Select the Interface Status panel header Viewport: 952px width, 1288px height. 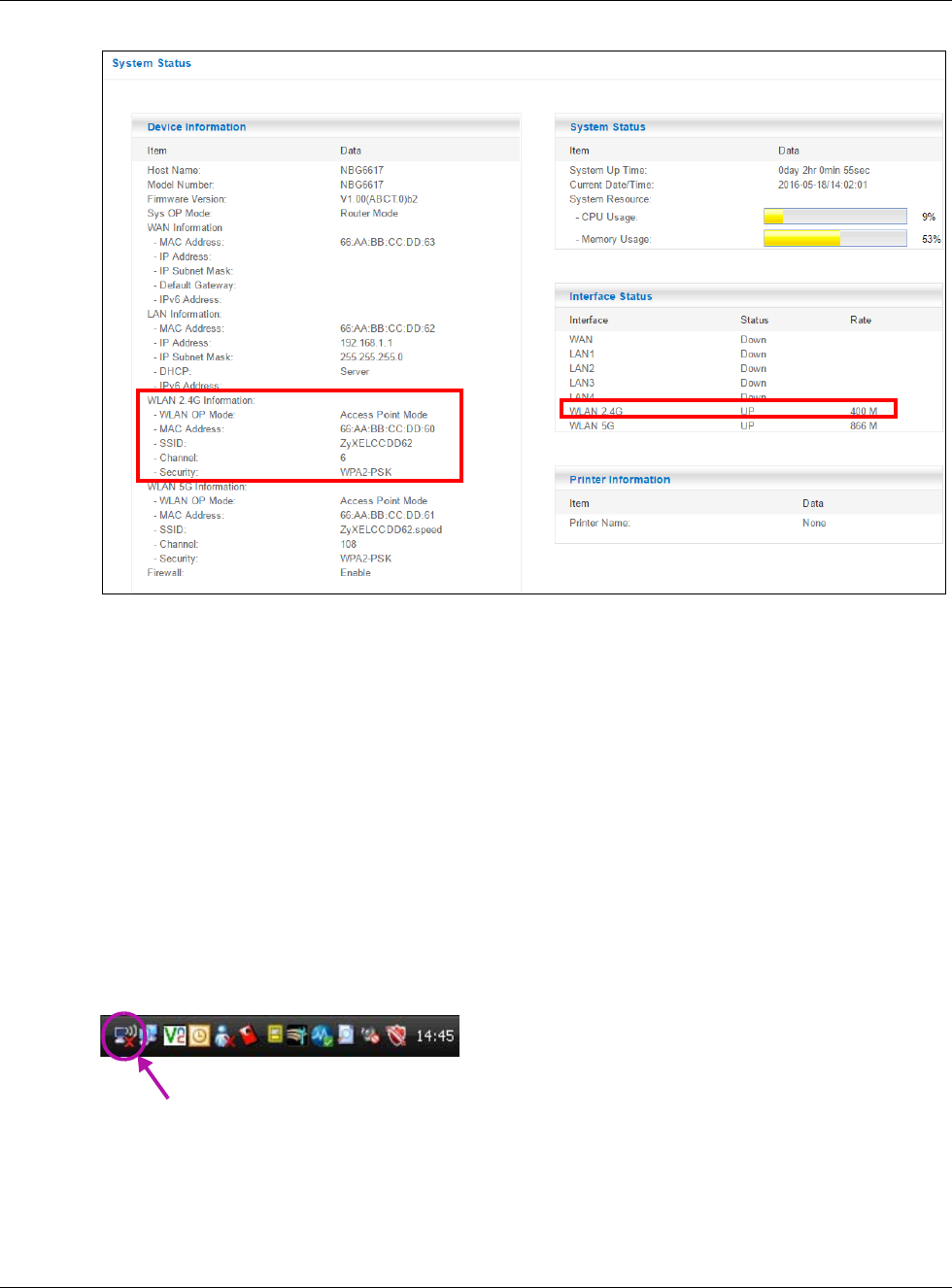[749, 296]
